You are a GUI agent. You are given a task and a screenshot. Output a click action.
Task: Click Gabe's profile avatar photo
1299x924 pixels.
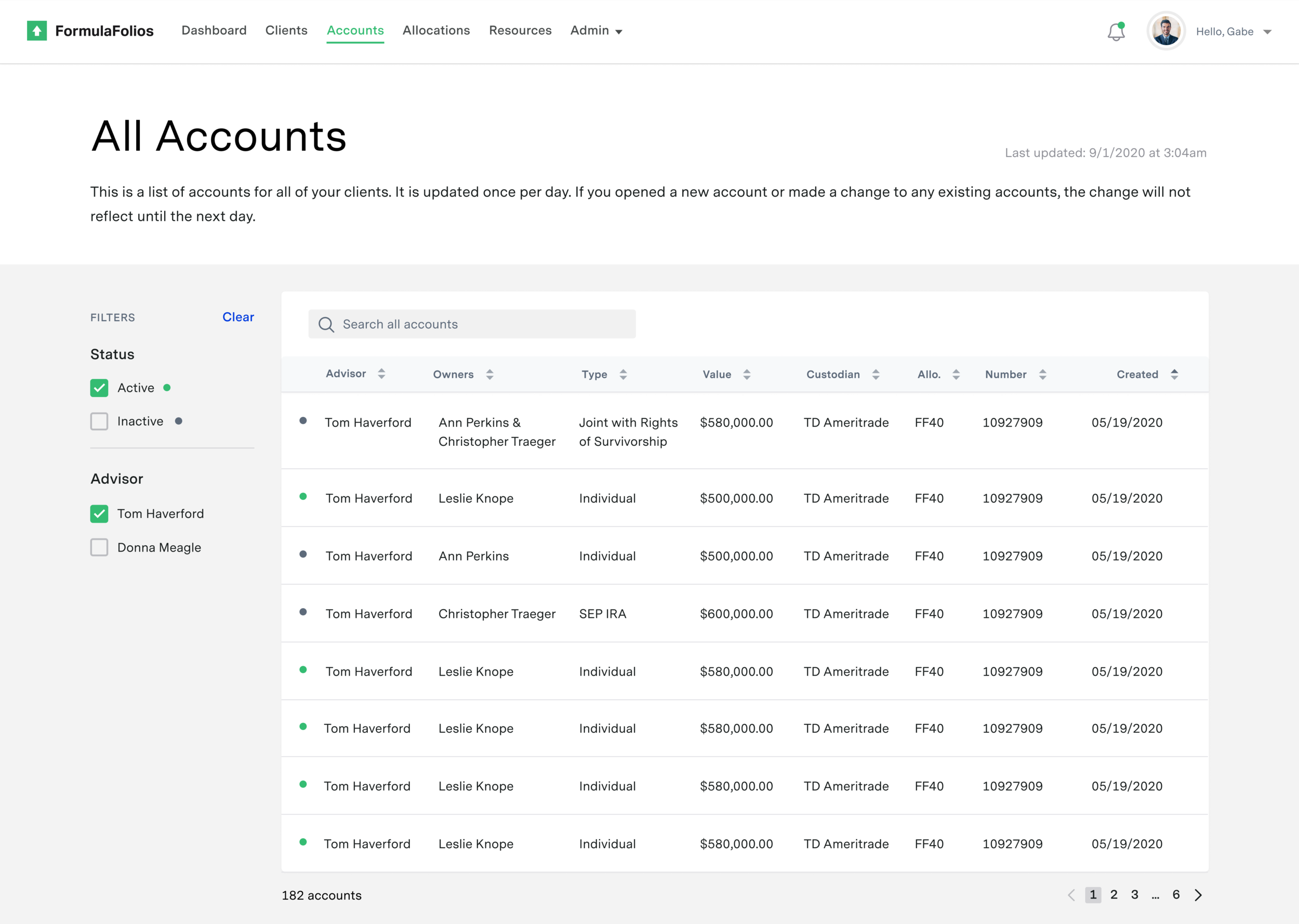(1166, 31)
